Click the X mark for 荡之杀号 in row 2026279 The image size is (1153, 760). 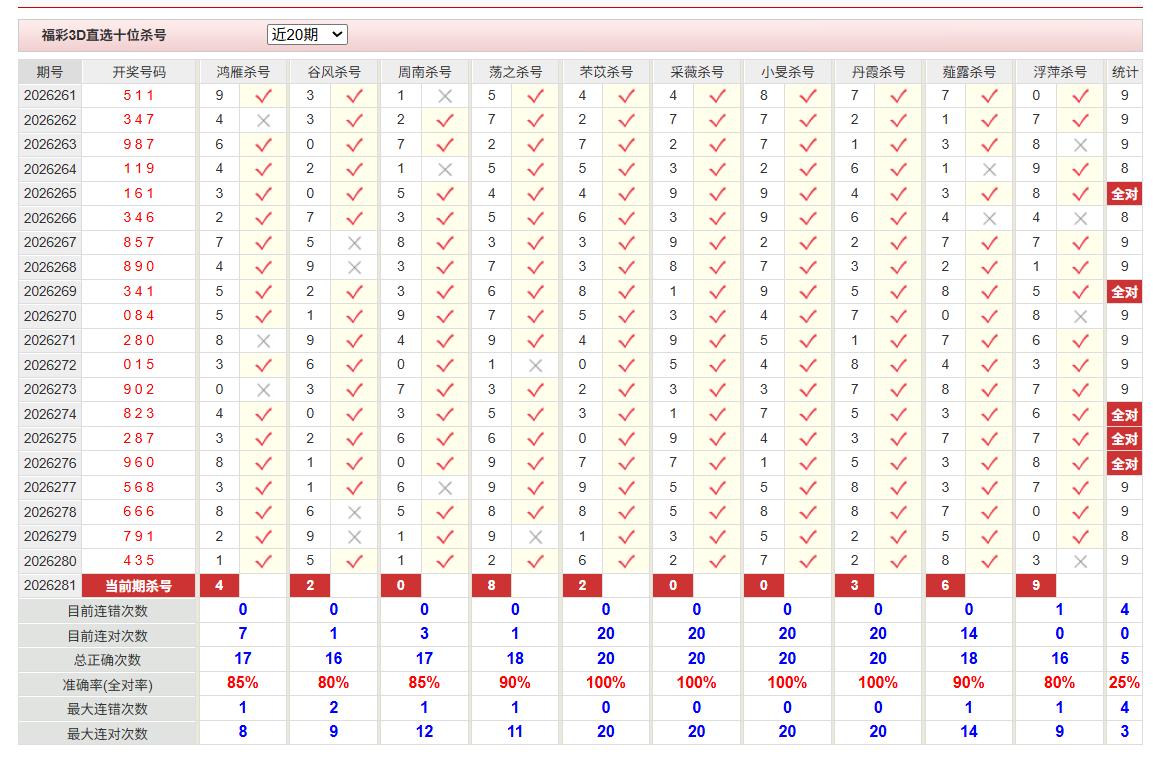(x=535, y=537)
